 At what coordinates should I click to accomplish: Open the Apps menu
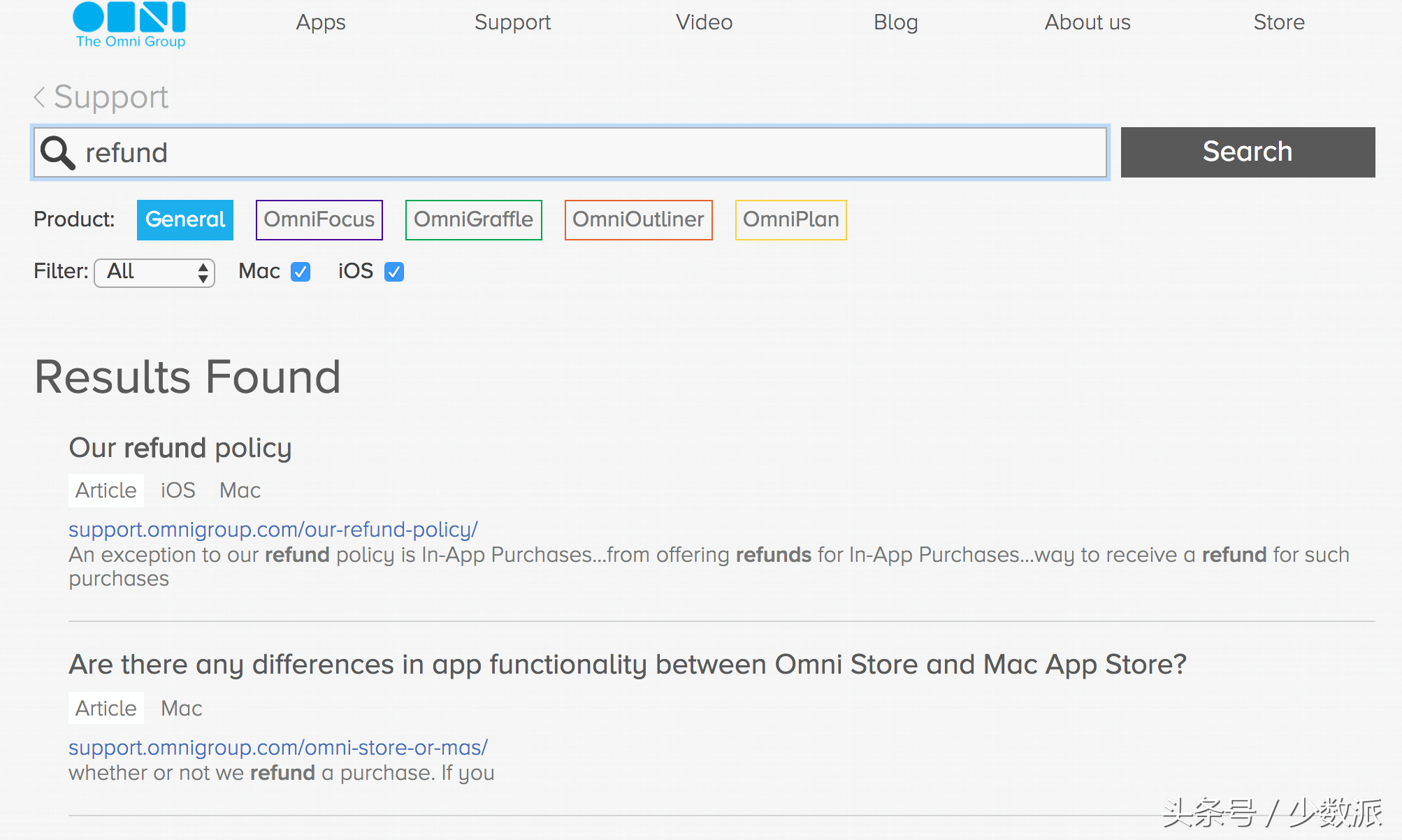pyautogui.click(x=321, y=22)
